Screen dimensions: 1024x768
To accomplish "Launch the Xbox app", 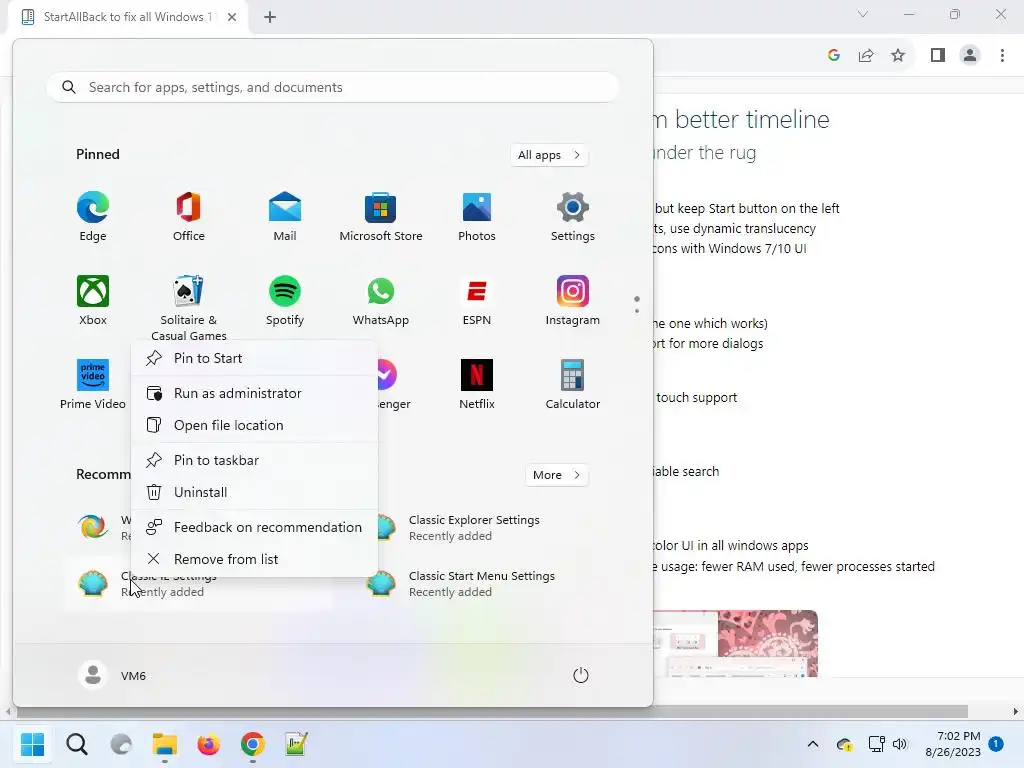I will [x=93, y=301].
